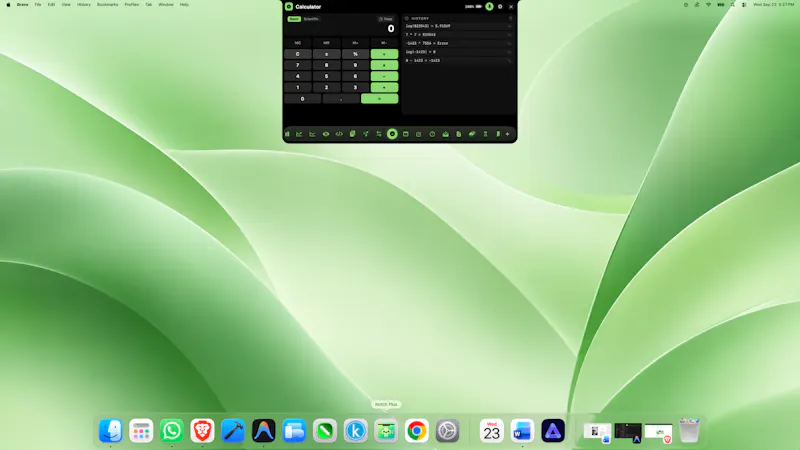Click the plus icon in bottom toolbar

tap(508, 134)
